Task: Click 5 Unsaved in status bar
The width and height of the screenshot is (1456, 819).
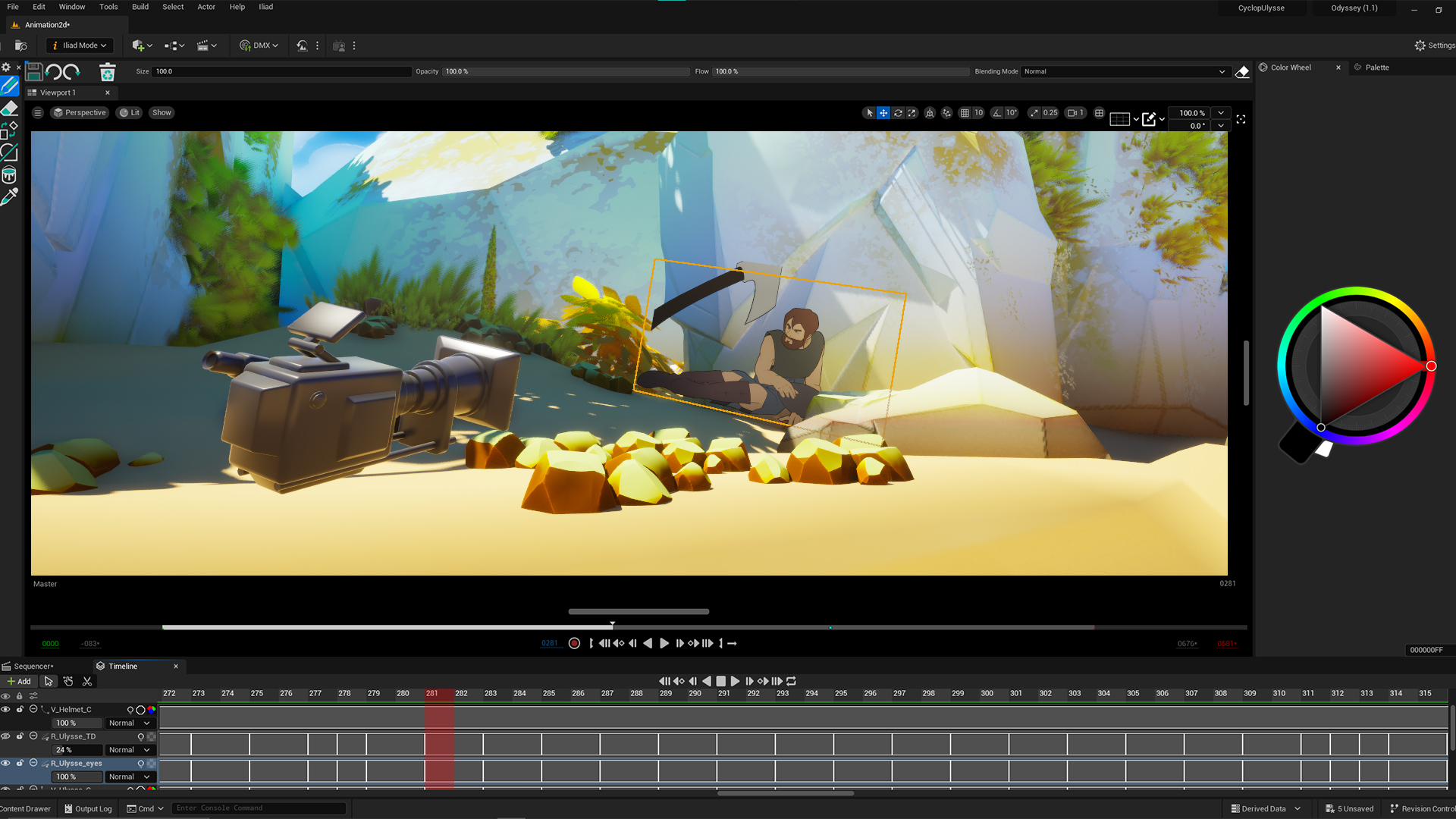Action: point(1350,809)
